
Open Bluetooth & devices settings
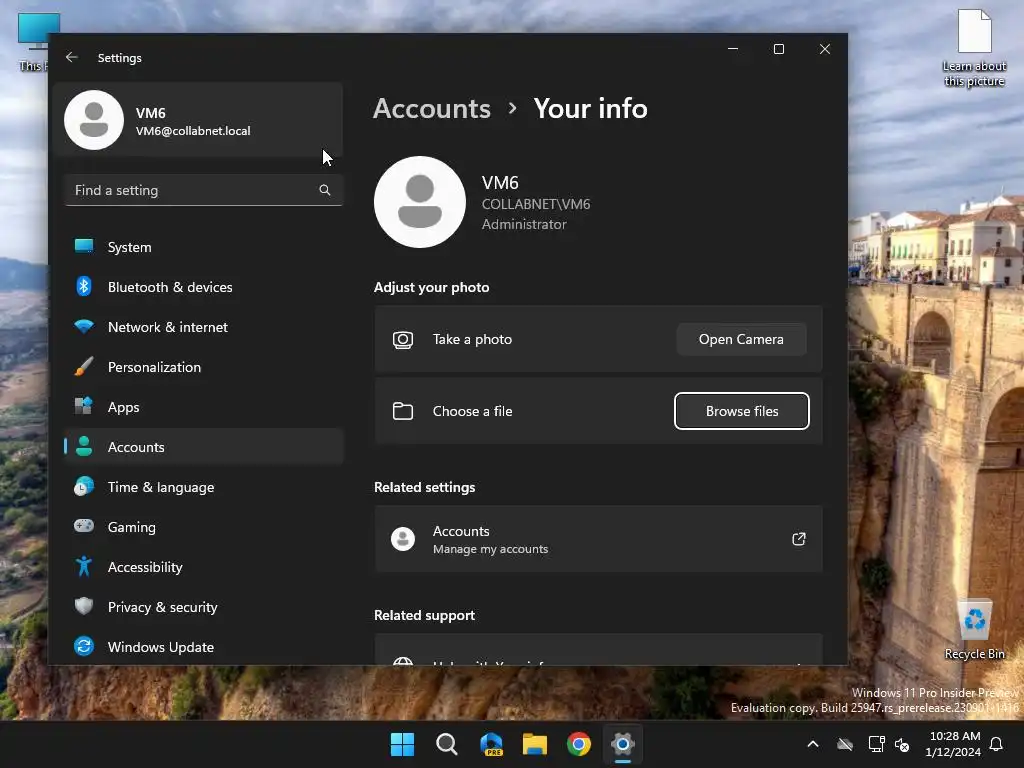[203, 287]
